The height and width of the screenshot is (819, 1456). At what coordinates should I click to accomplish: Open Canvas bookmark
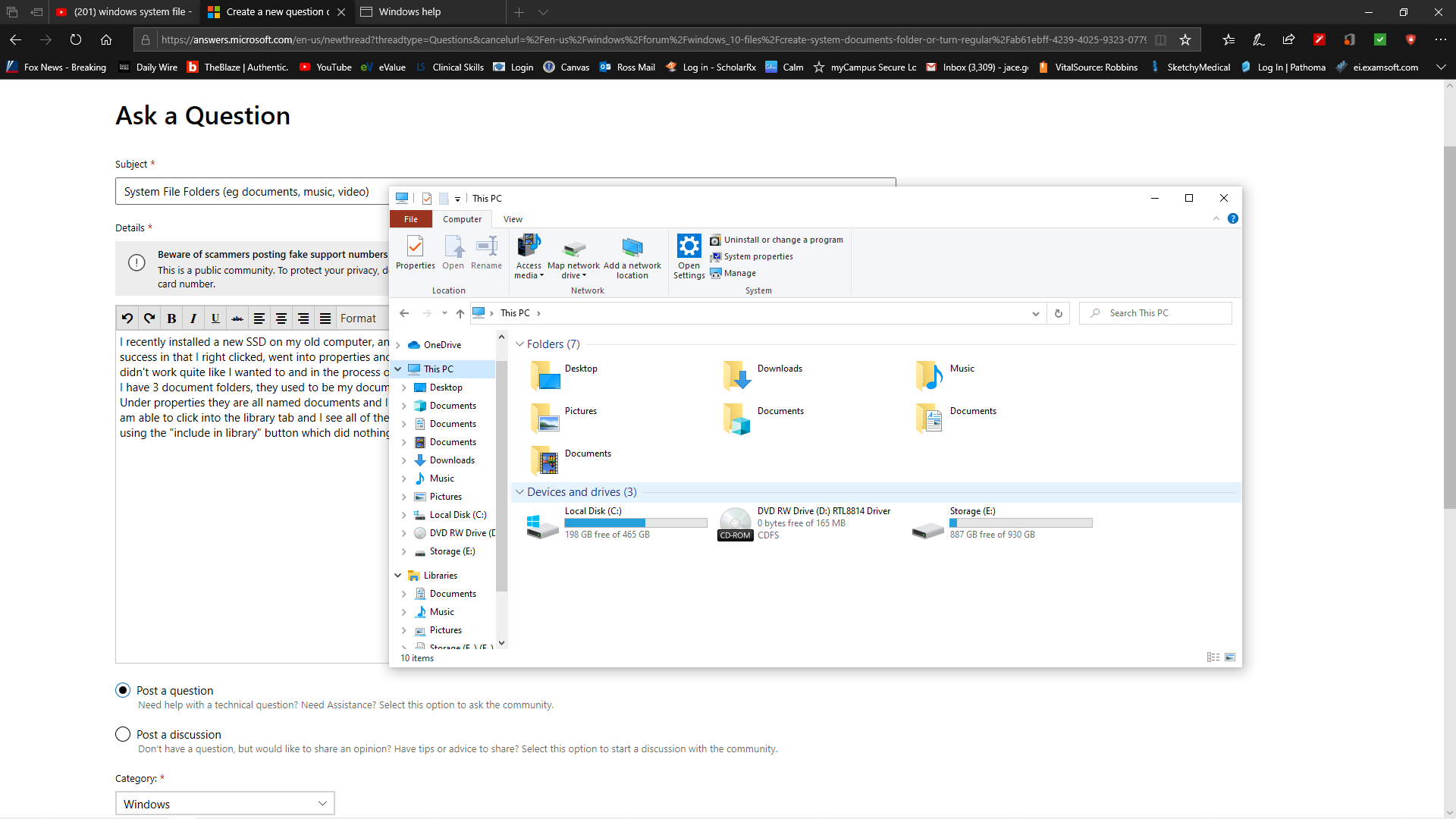(566, 67)
